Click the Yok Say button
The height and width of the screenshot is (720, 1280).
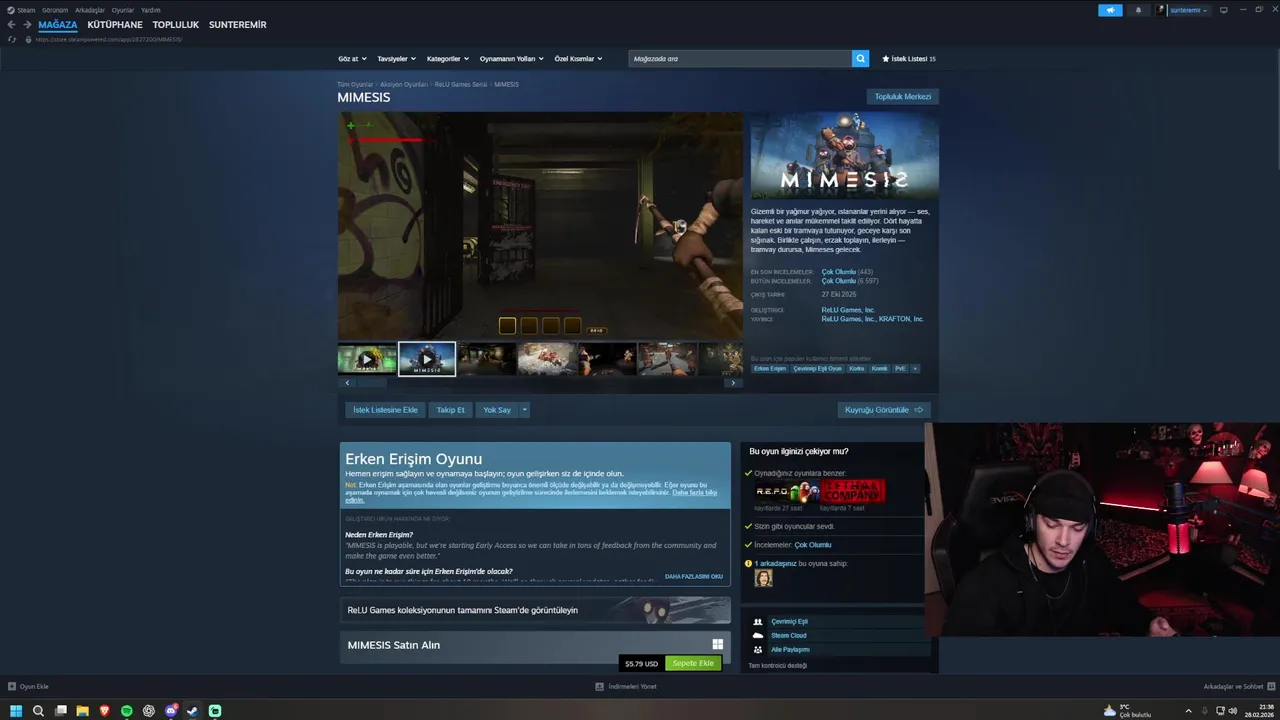click(x=497, y=410)
